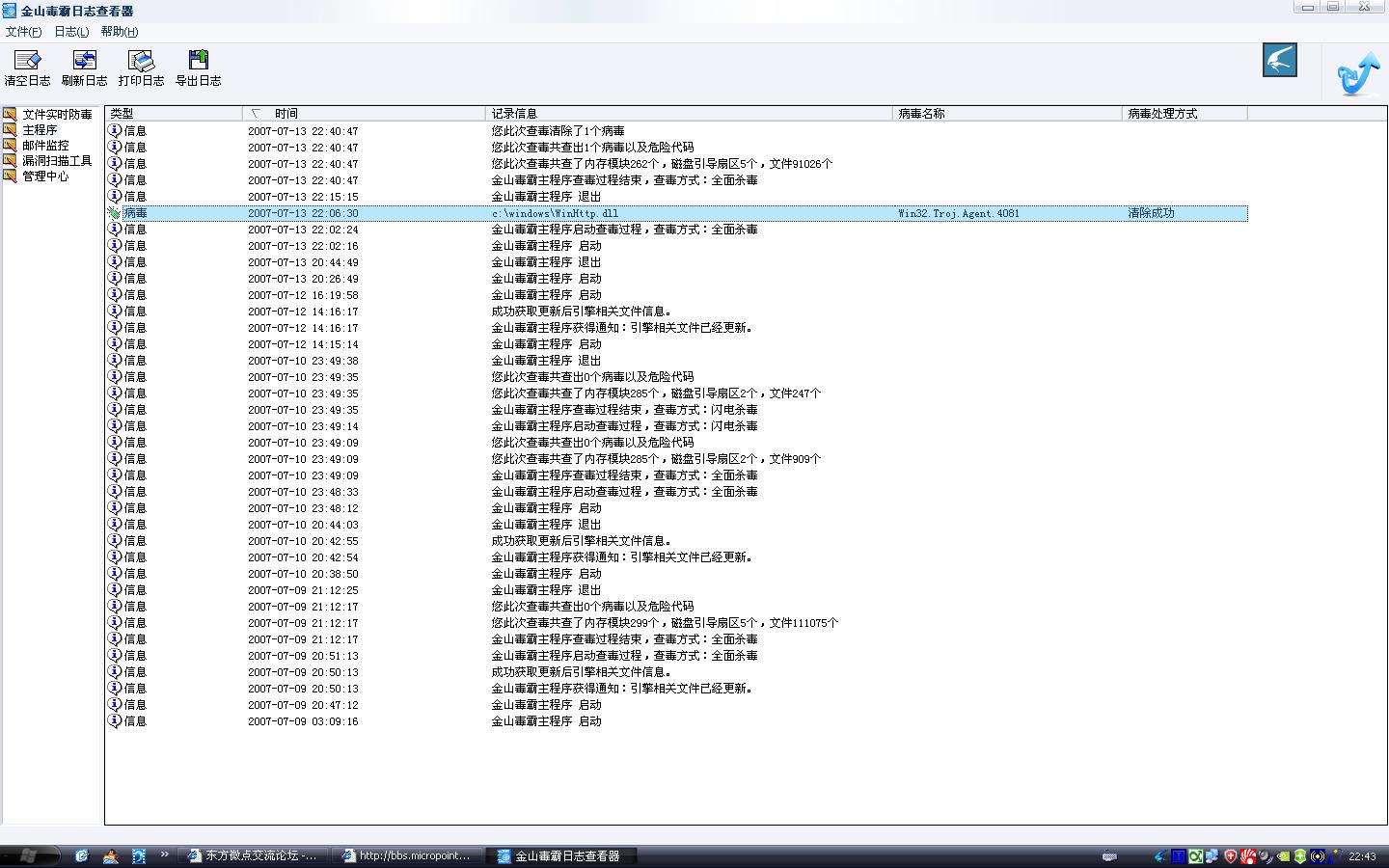The width and height of the screenshot is (1389, 868).
Task: Select the entry mentioning 文件247个
Action: 656,393
